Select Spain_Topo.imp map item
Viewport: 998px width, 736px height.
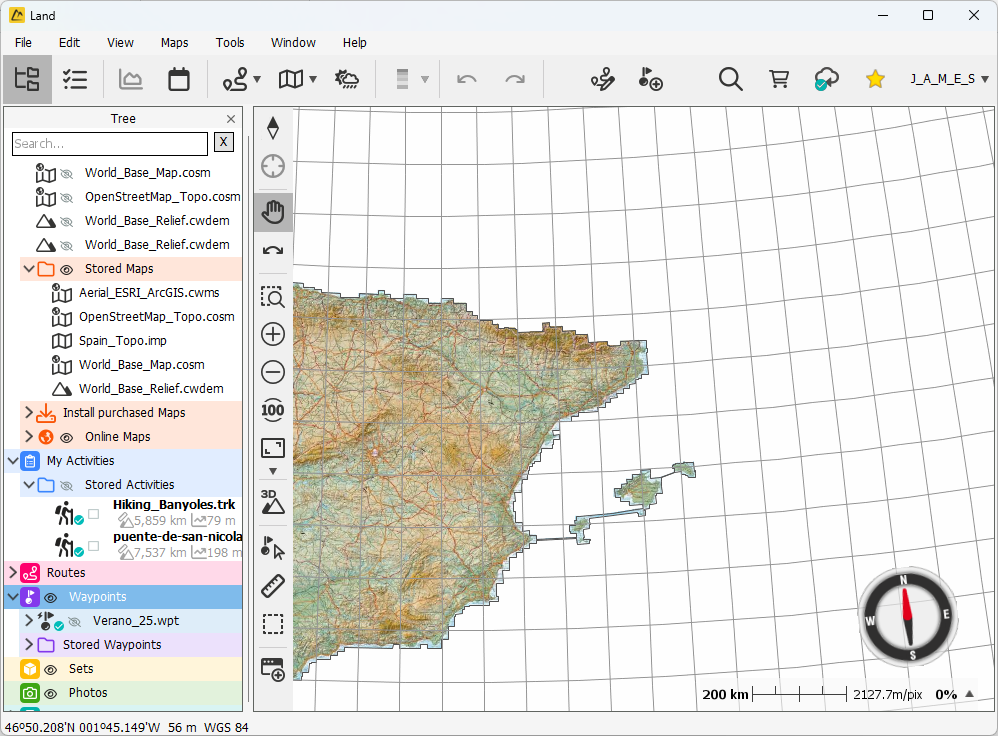tap(122, 341)
